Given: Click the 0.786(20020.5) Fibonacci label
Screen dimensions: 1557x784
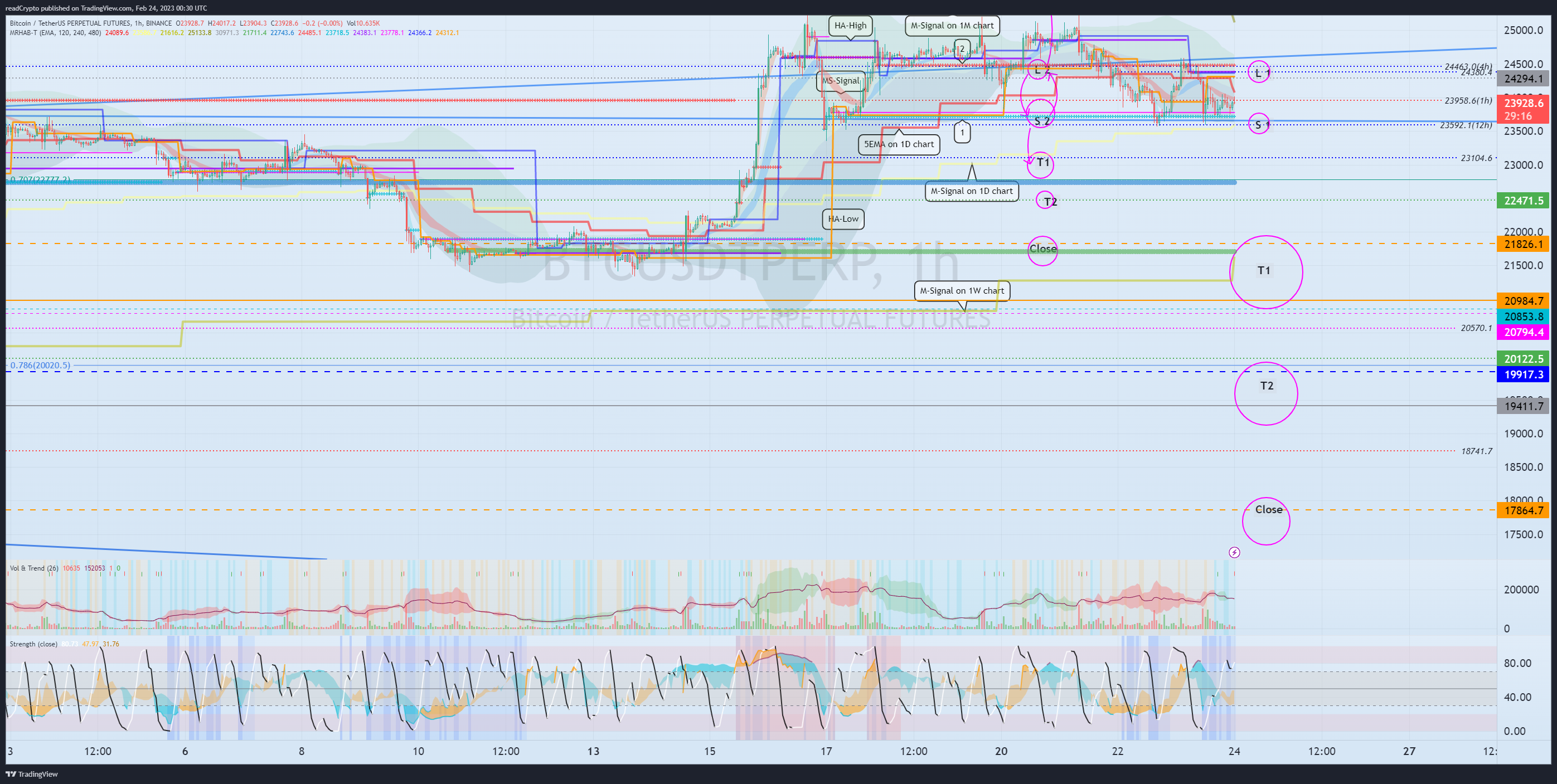Looking at the screenshot, I should [x=40, y=366].
